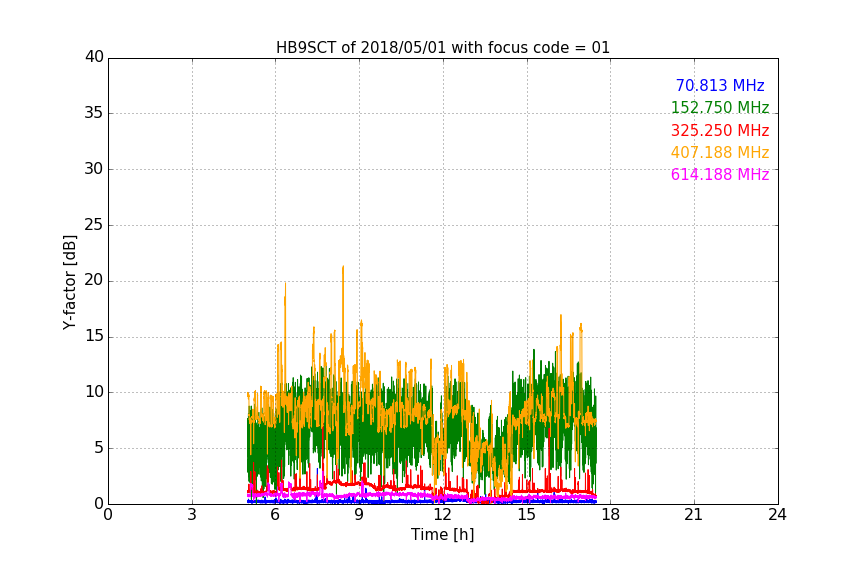Click the x-axis tick label 21
Screen dimensions: 864x576
(694, 515)
